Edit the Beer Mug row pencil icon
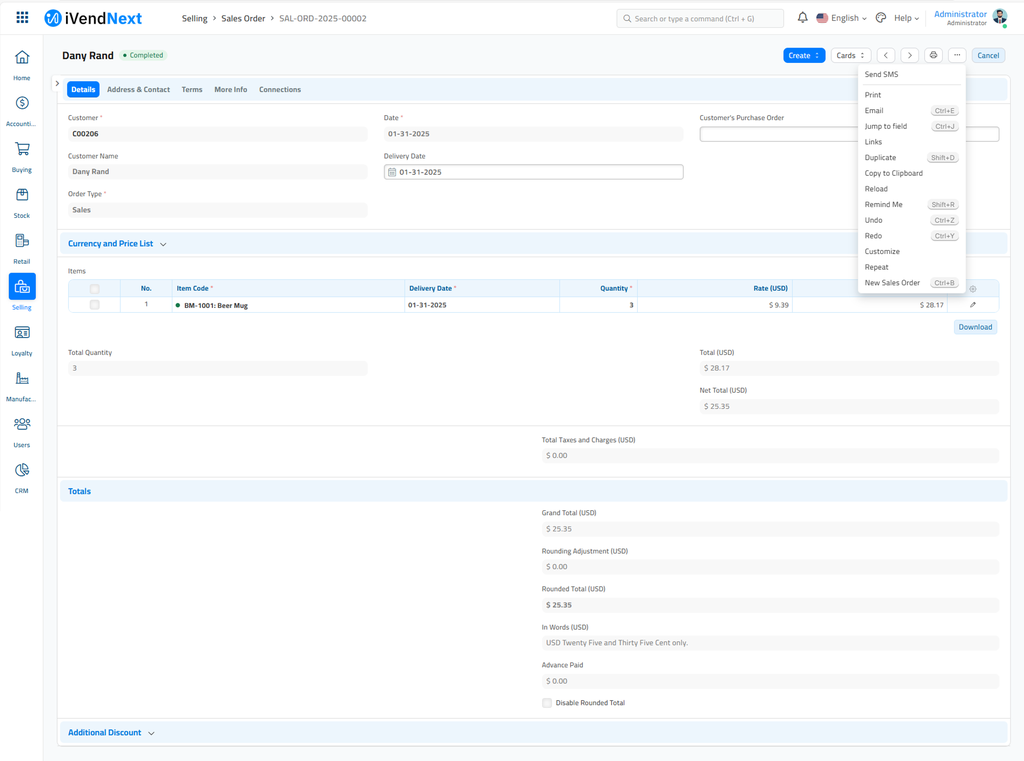The height and width of the screenshot is (761, 1024). (973, 305)
